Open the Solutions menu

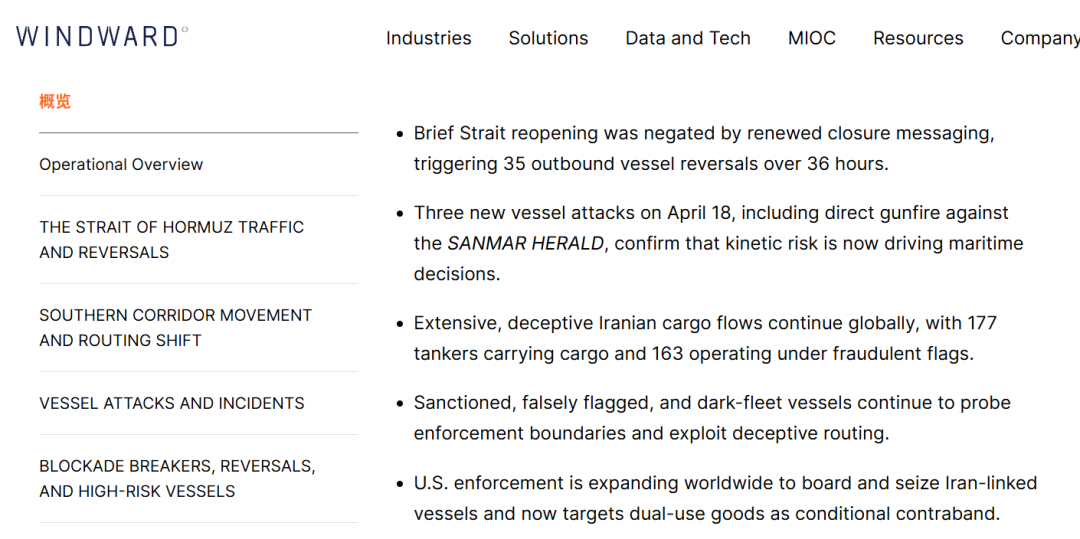pos(548,38)
